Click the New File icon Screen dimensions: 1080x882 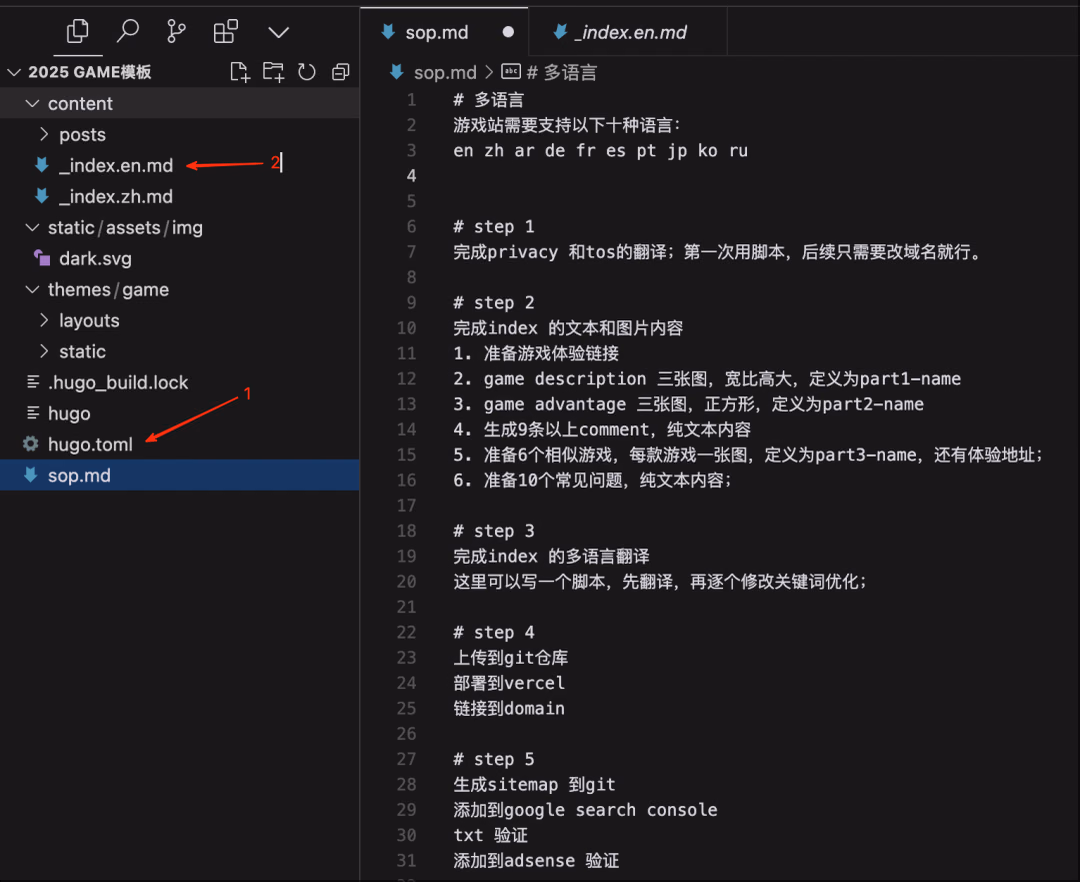coord(240,72)
